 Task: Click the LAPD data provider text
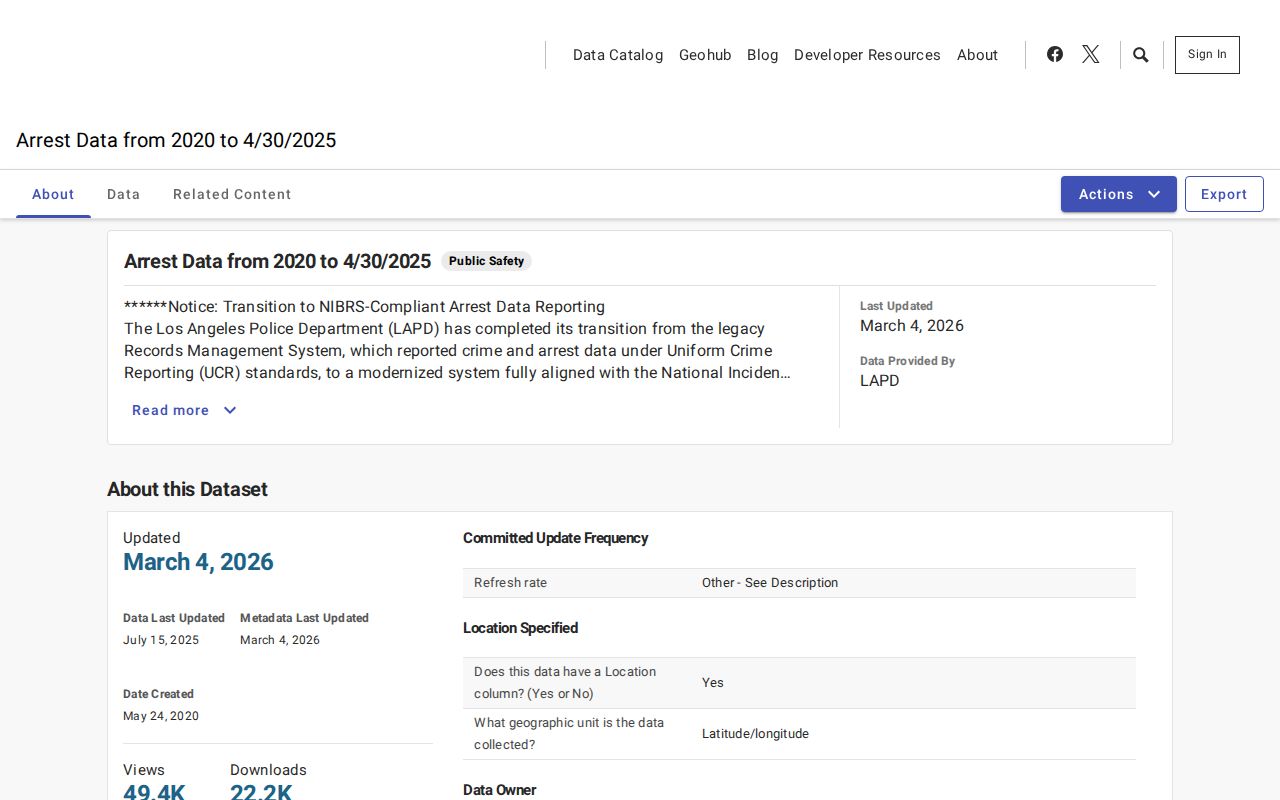click(x=880, y=381)
